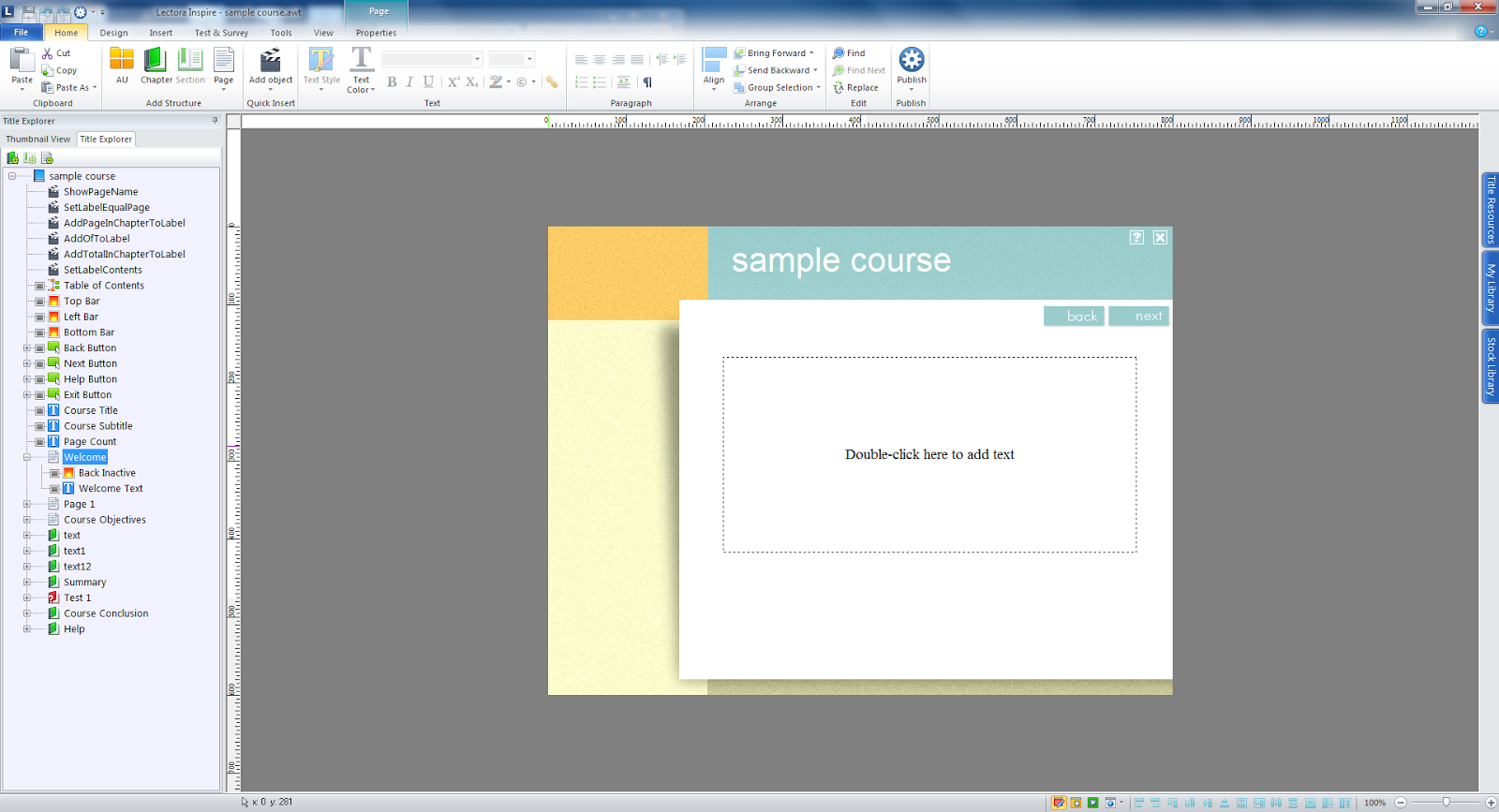Image resolution: width=1499 pixels, height=812 pixels.
Task: Open the File menu tab
Action: point(21,33)
